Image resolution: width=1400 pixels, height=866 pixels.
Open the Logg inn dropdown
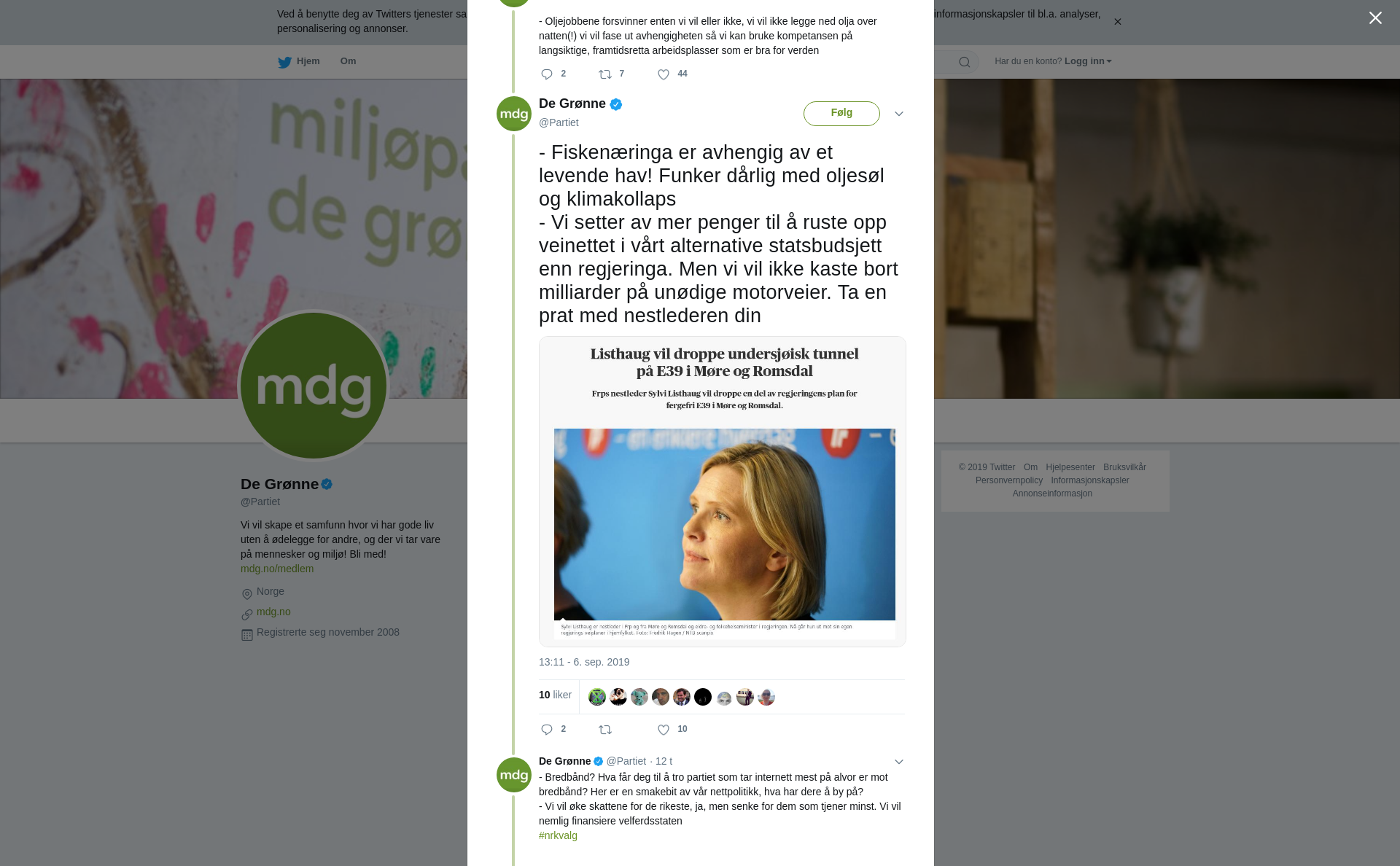tap(1088, 61)
